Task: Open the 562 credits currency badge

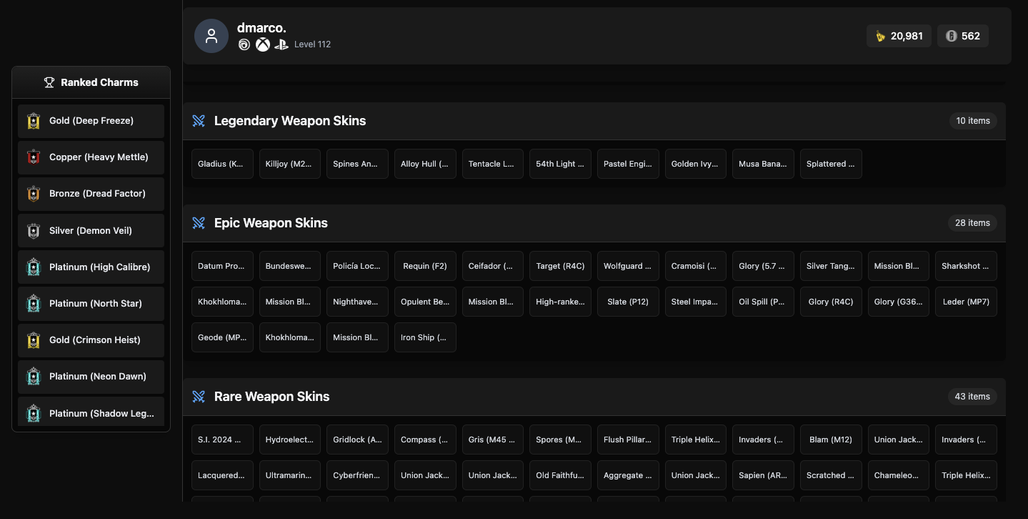Action: 963,36
